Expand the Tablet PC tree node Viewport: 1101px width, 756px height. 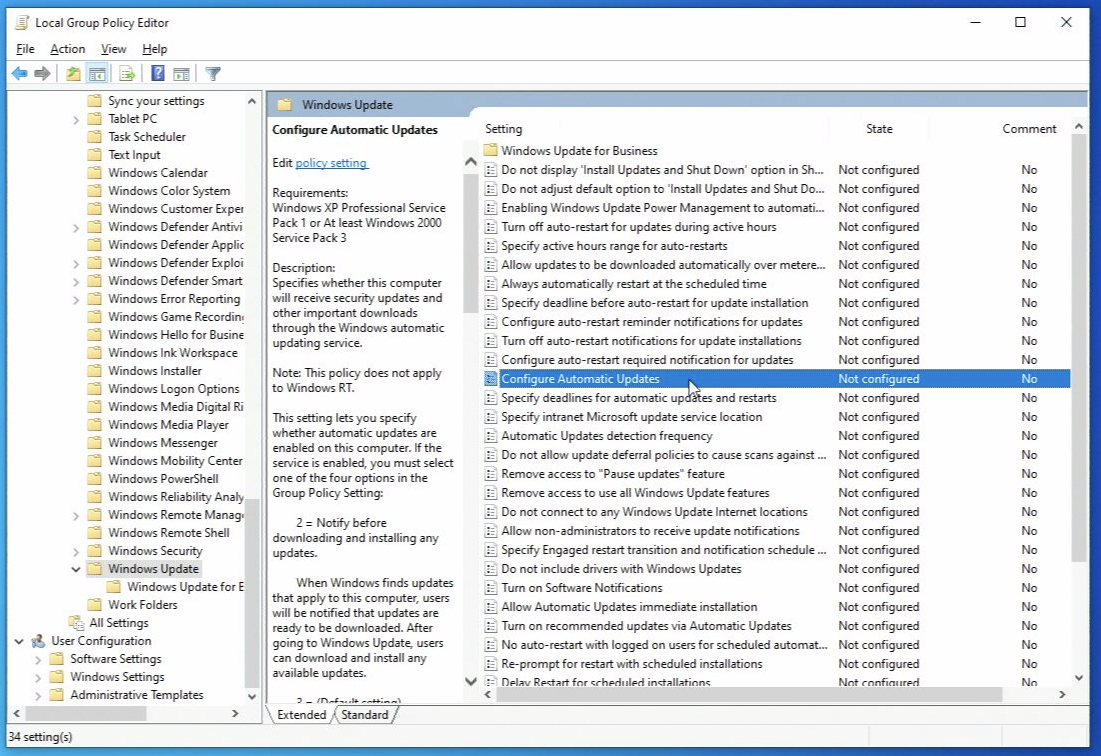pyautogui.click(x=76, y=120)
